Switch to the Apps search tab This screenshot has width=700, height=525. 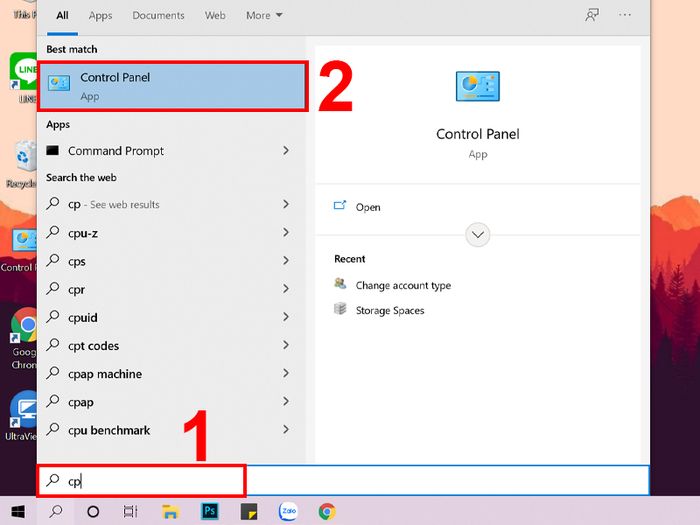tap(100, 16)
